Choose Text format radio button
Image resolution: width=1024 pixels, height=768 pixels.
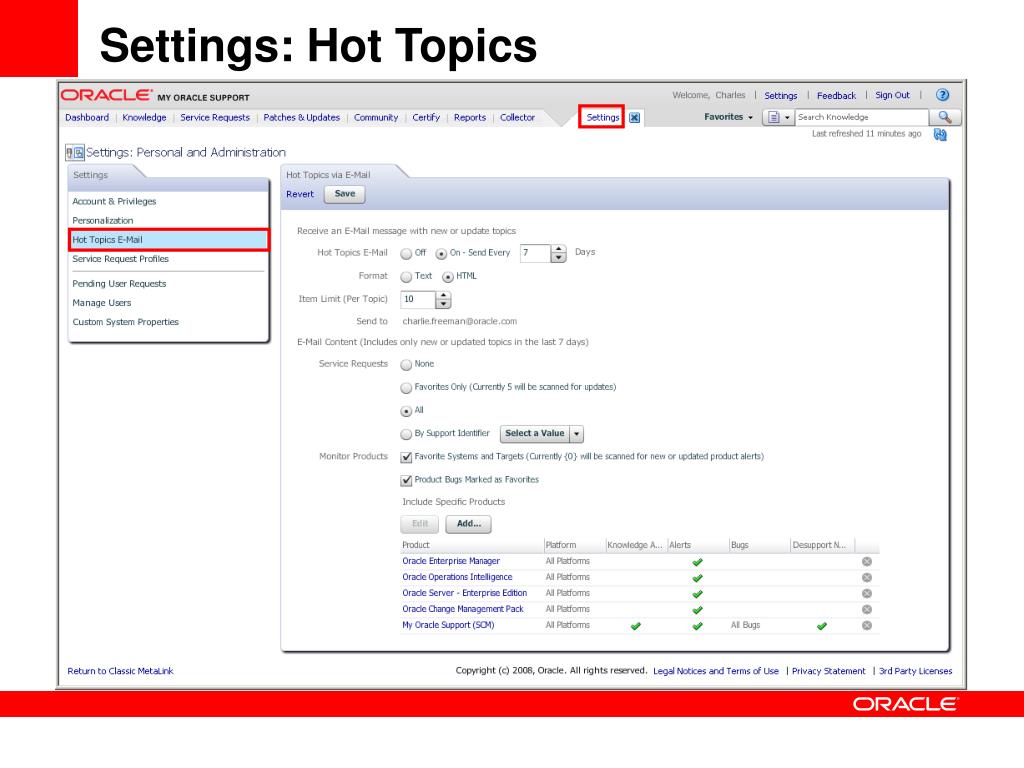click(x=406, y=277)
